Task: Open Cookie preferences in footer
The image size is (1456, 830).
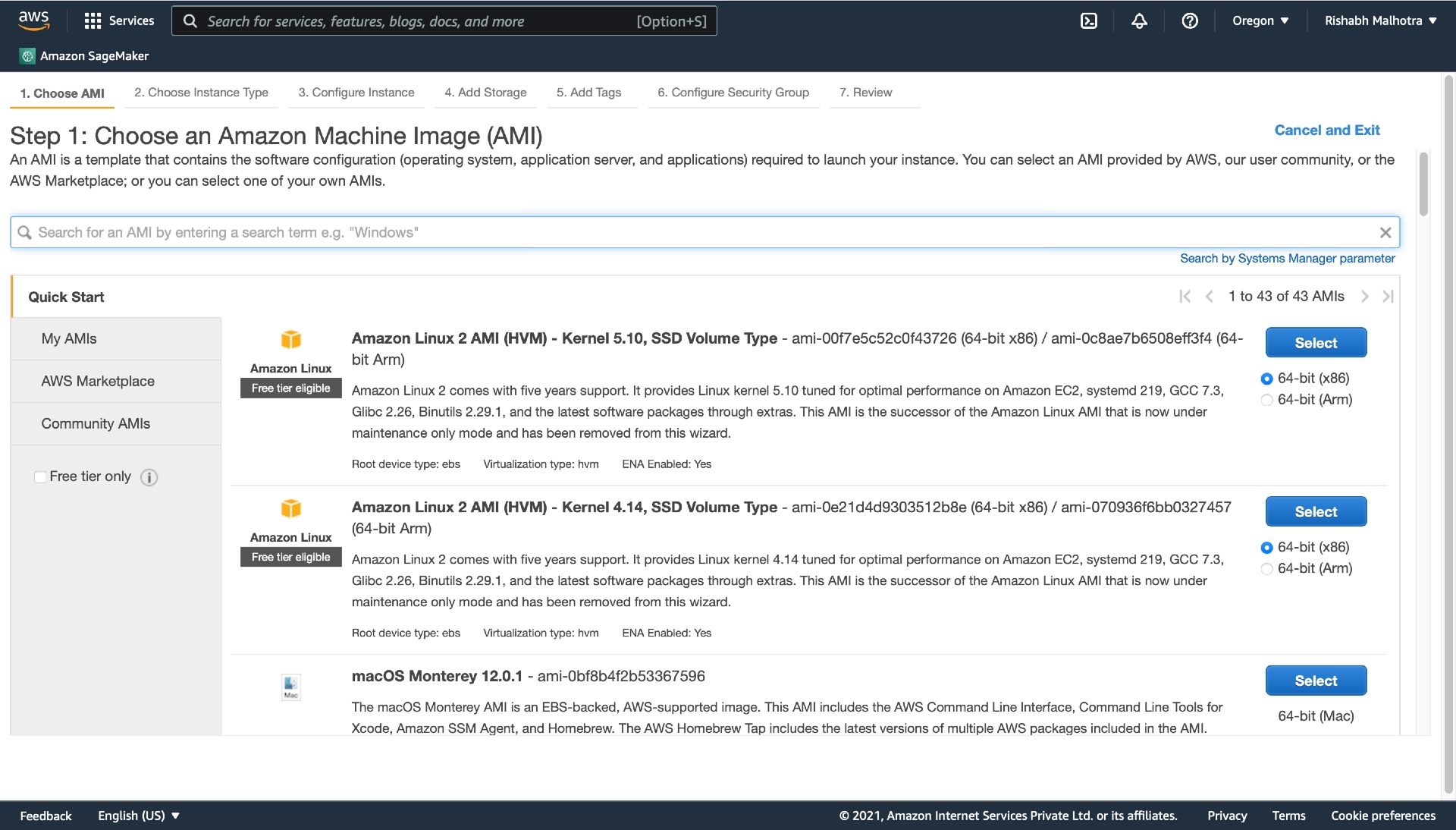Action: point(1383,816)
